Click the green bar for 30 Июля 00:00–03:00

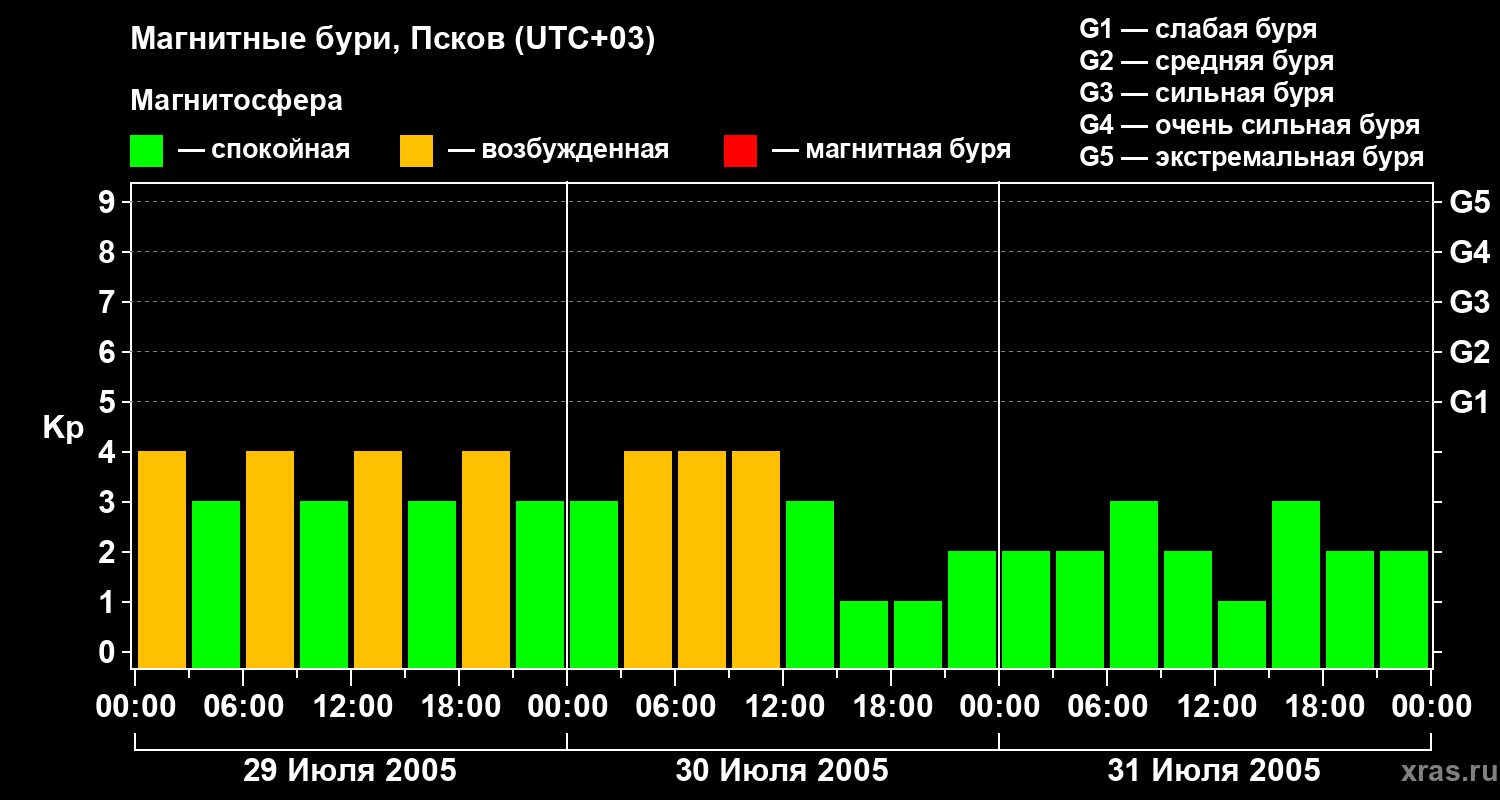(x=594, y=584)
